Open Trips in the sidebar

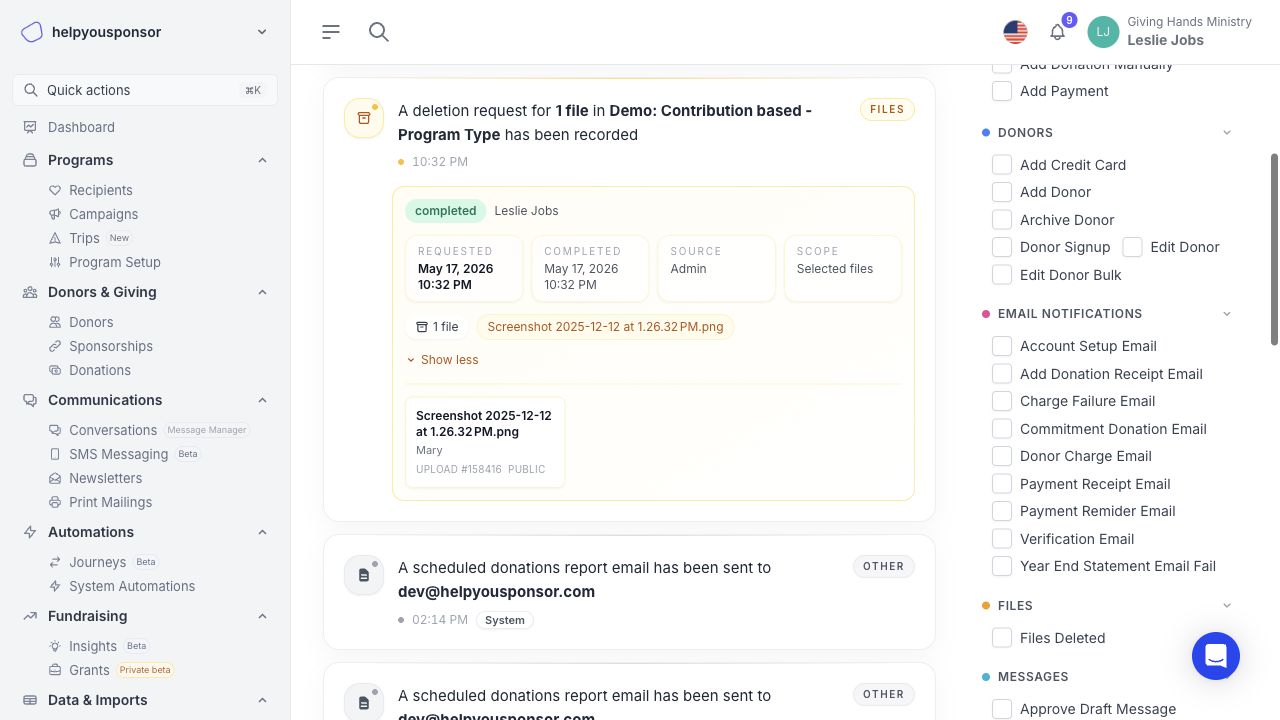(84, 238)
